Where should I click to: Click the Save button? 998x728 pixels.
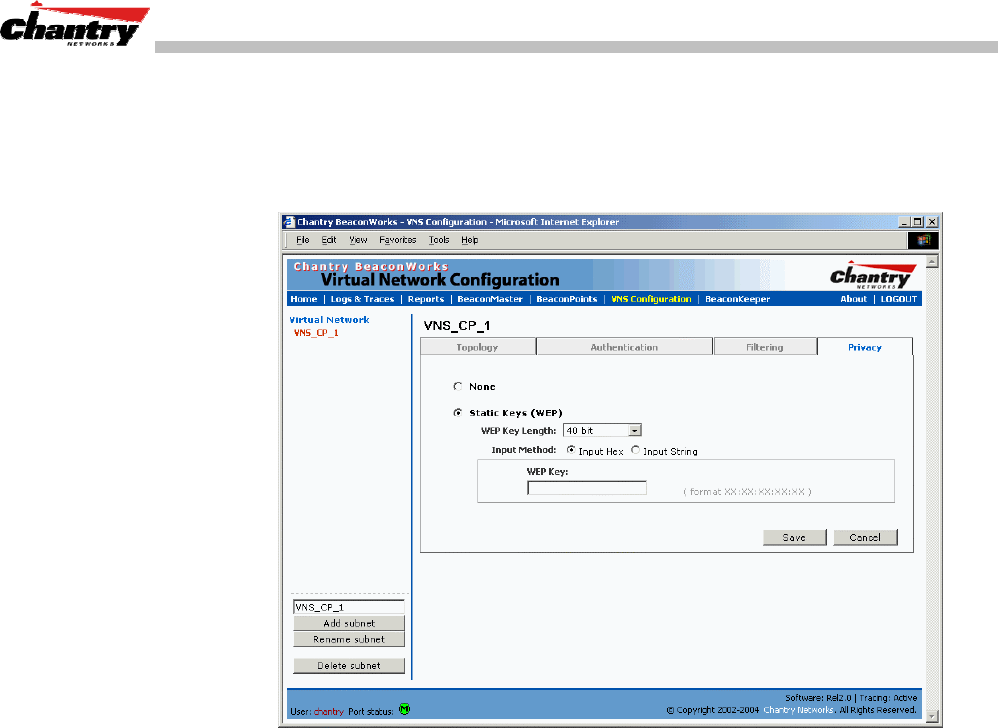pos(794,537)
